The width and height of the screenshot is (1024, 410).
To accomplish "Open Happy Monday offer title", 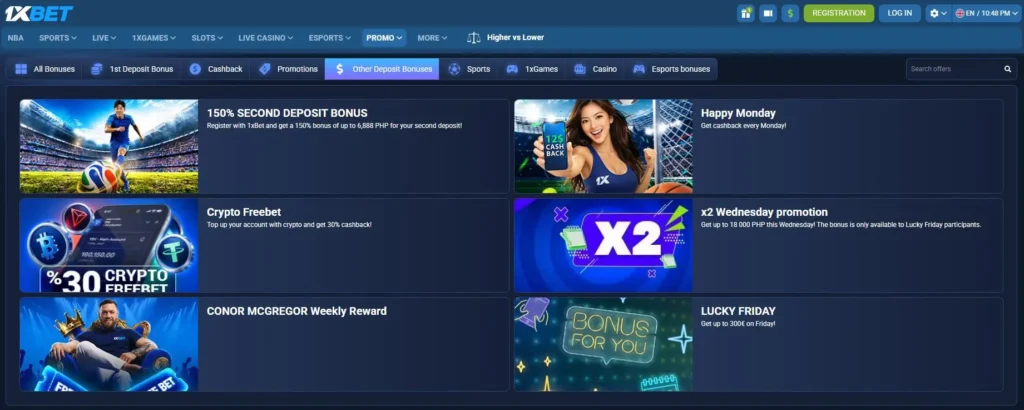I will click(738, 113).
